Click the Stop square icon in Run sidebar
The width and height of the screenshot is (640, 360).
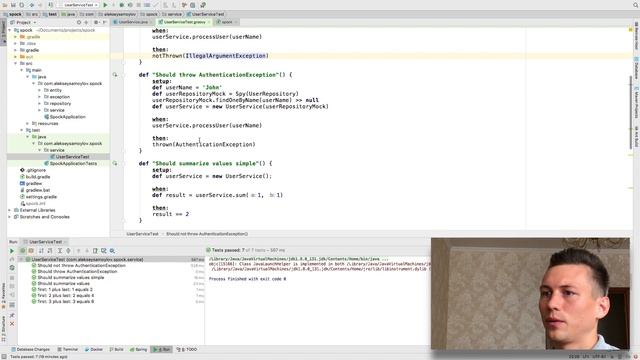click(12, 278)
